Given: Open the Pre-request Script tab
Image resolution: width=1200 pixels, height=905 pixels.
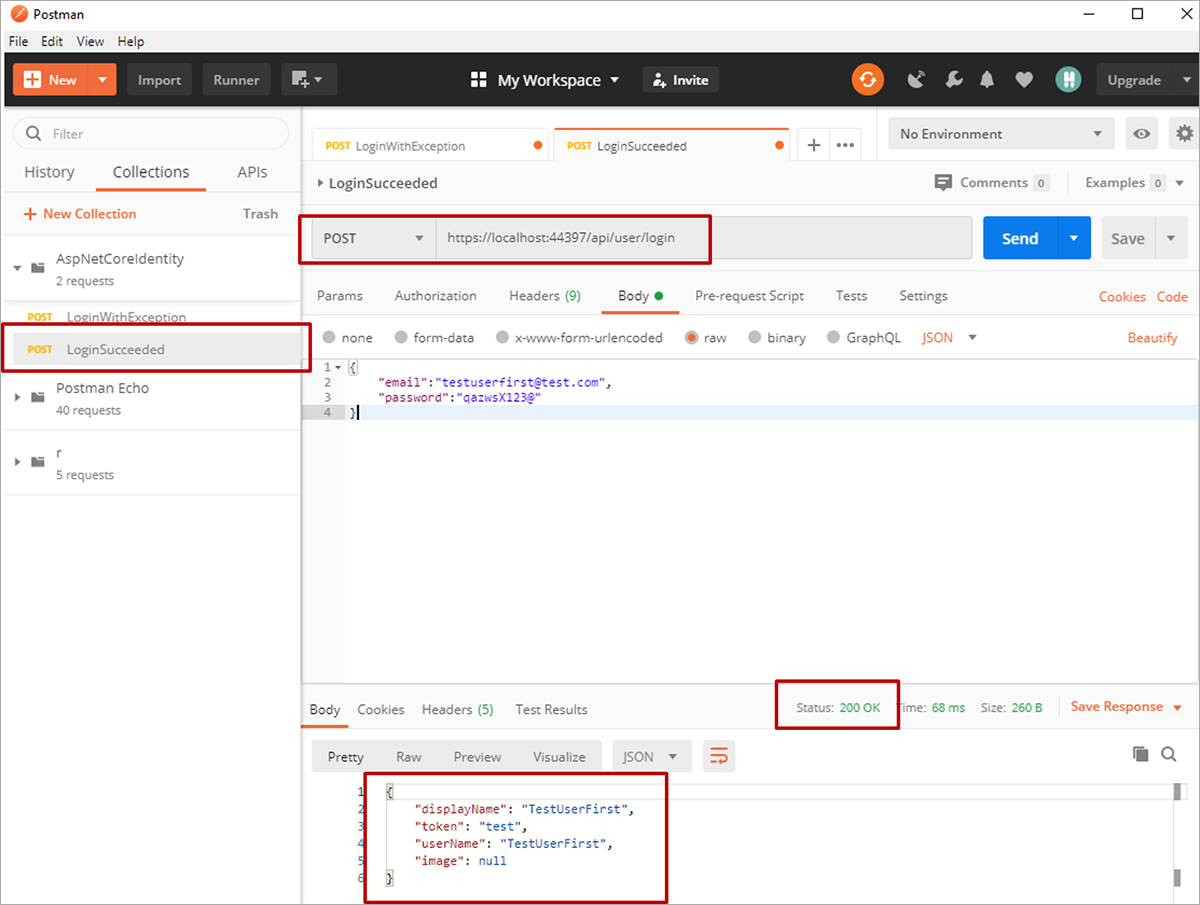Looking at the screenshot, I should point(749,296).
